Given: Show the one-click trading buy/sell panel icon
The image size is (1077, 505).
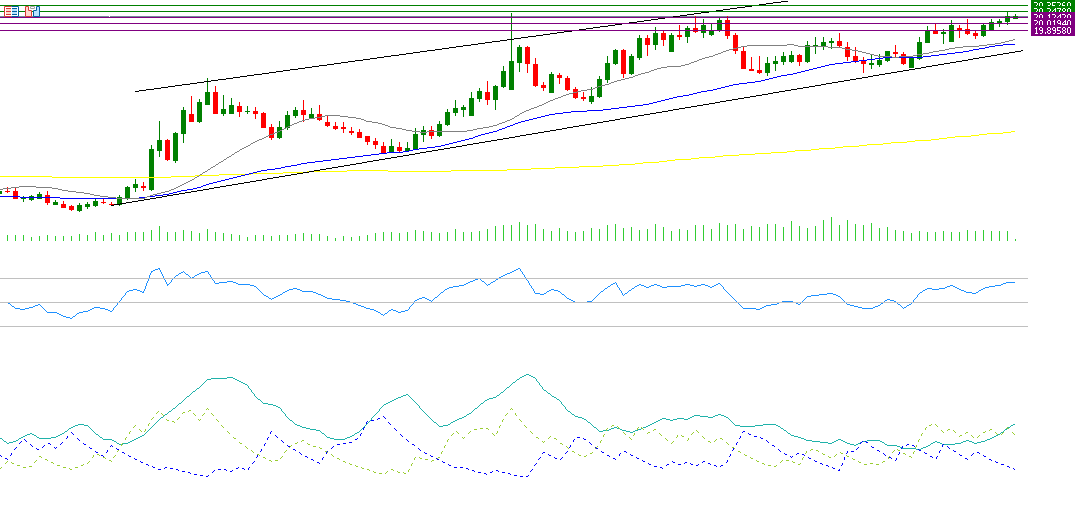Looking at the screenshot, I should [31, 11].
